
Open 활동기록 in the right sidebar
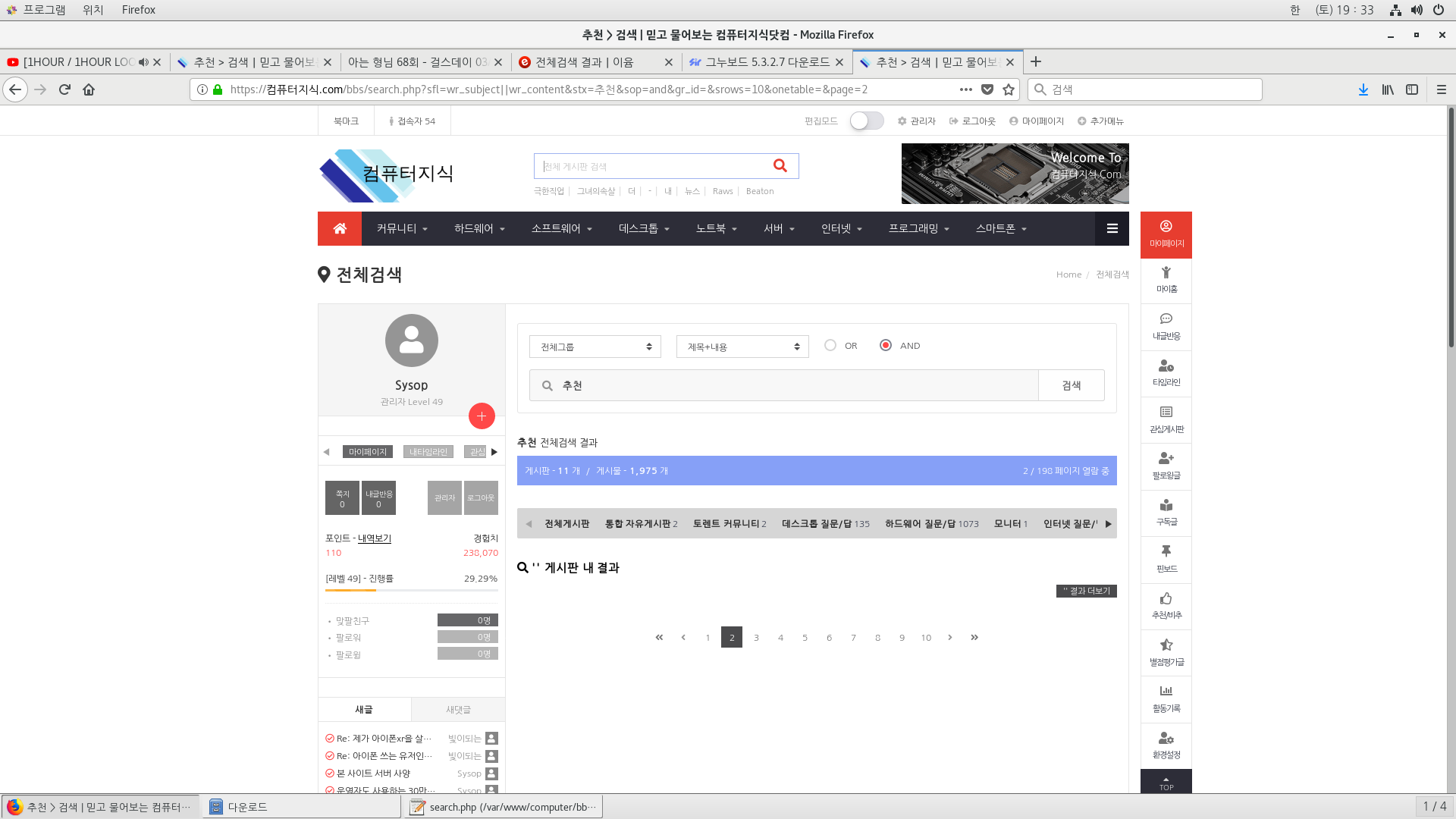pyautogui.click(x=1166, y=699)
